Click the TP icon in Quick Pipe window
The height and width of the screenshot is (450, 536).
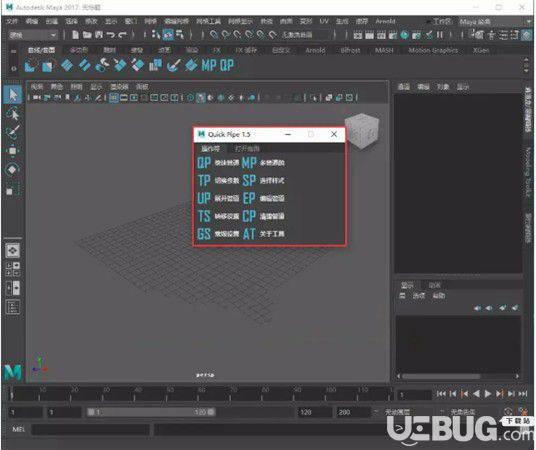pyautogui.click(x=204, y=180)
